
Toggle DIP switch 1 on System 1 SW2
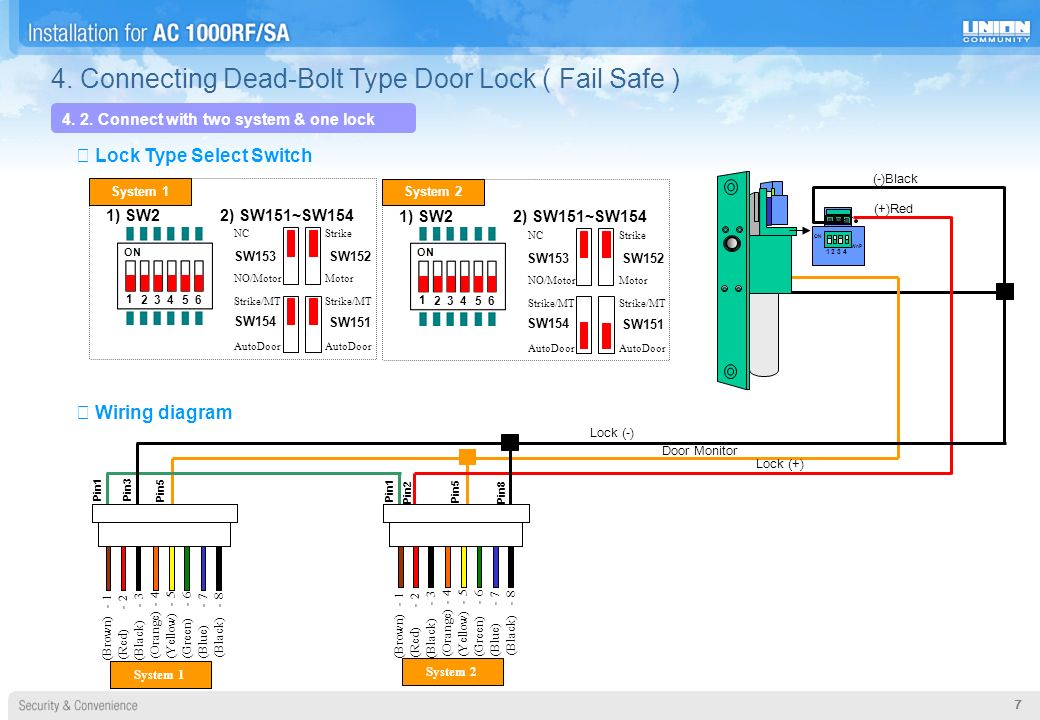click(130, 276)
